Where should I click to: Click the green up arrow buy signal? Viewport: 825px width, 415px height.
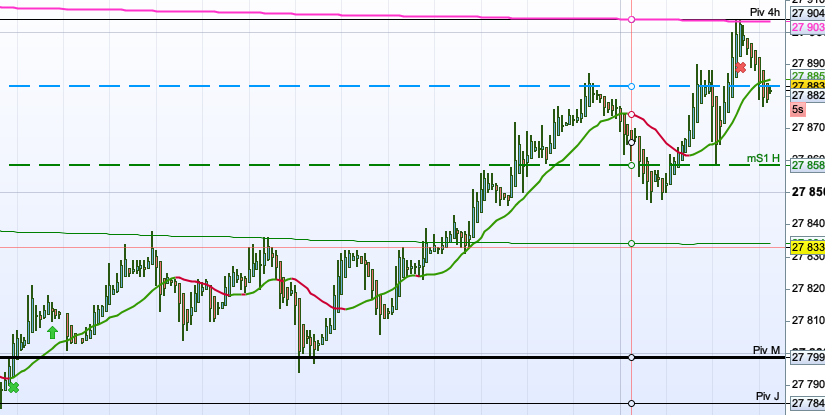(52, 332)
